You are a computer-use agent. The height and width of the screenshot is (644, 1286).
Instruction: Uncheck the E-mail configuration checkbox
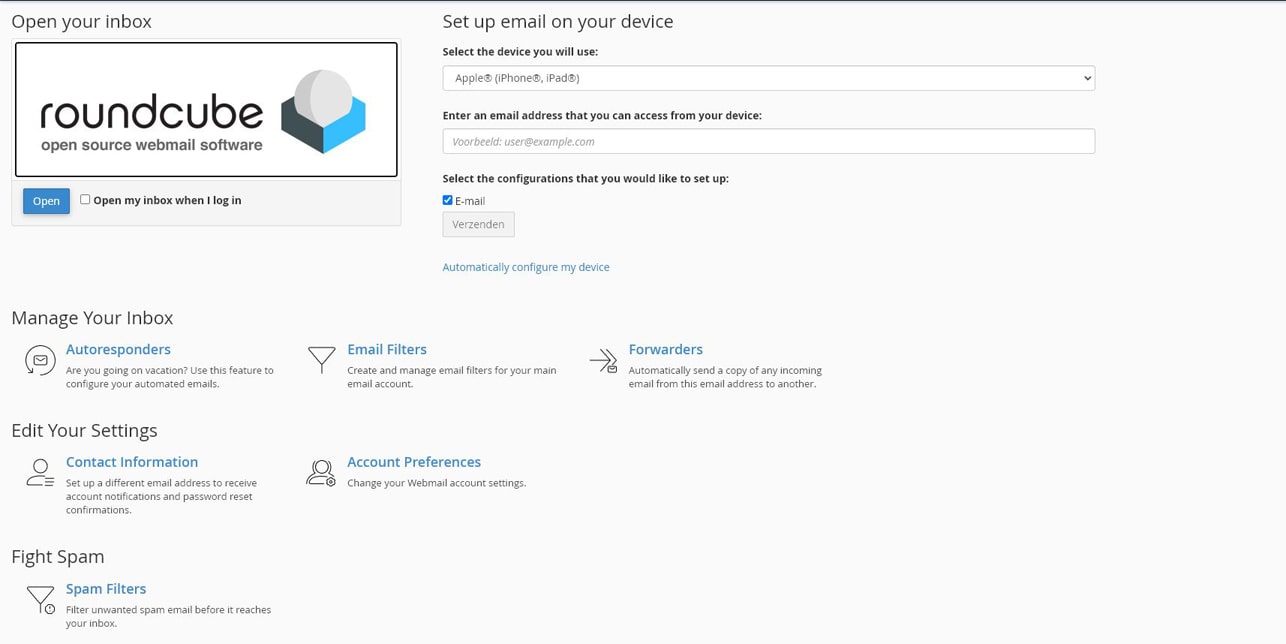[447, 200]
